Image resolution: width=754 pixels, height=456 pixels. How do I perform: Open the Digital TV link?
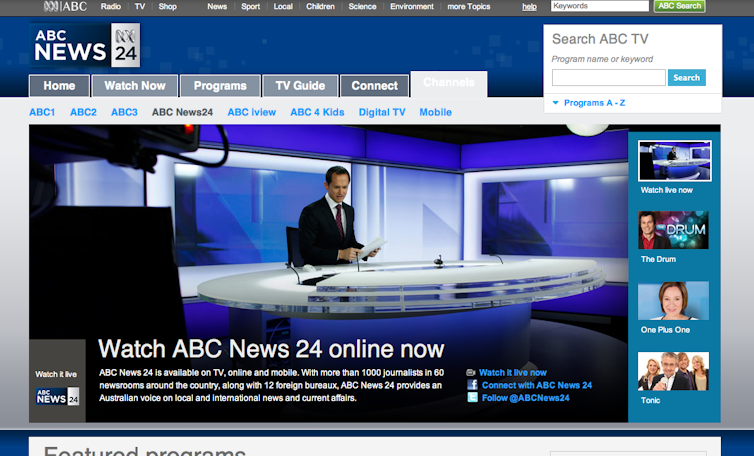382,112
